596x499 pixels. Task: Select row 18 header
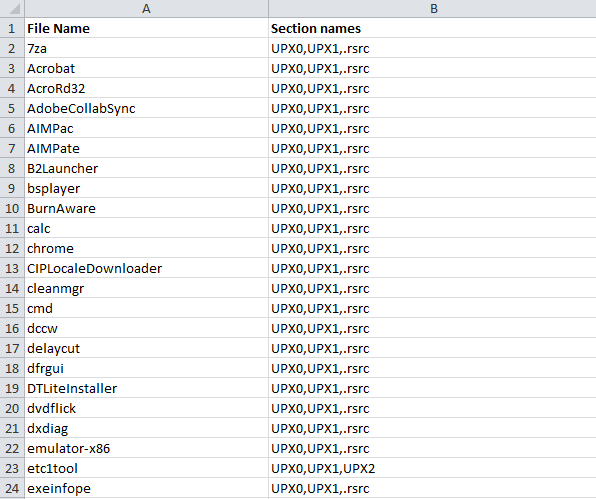[x=12, y=368]
